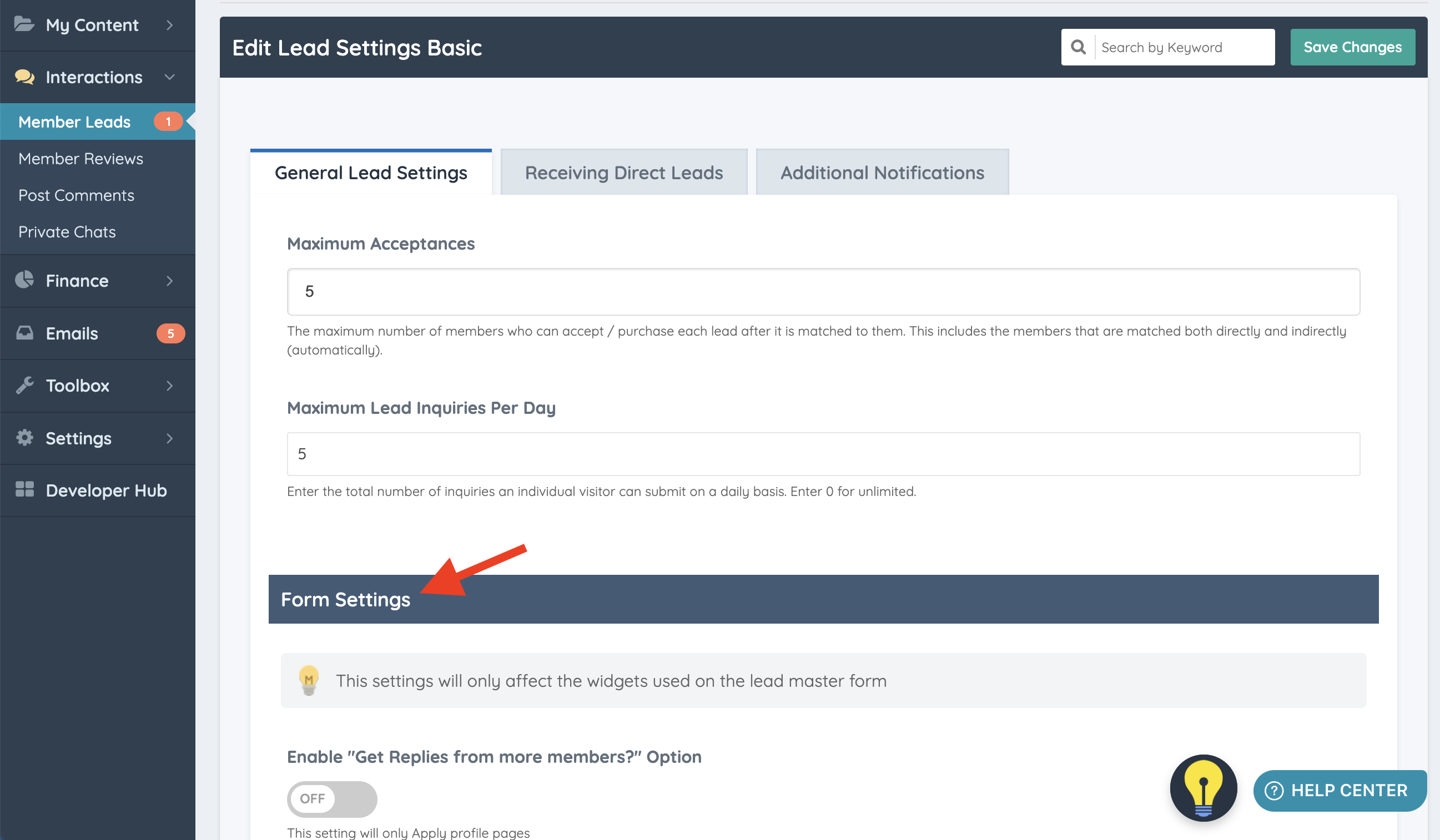Open the Help Center button

(x=1339, y=790)
